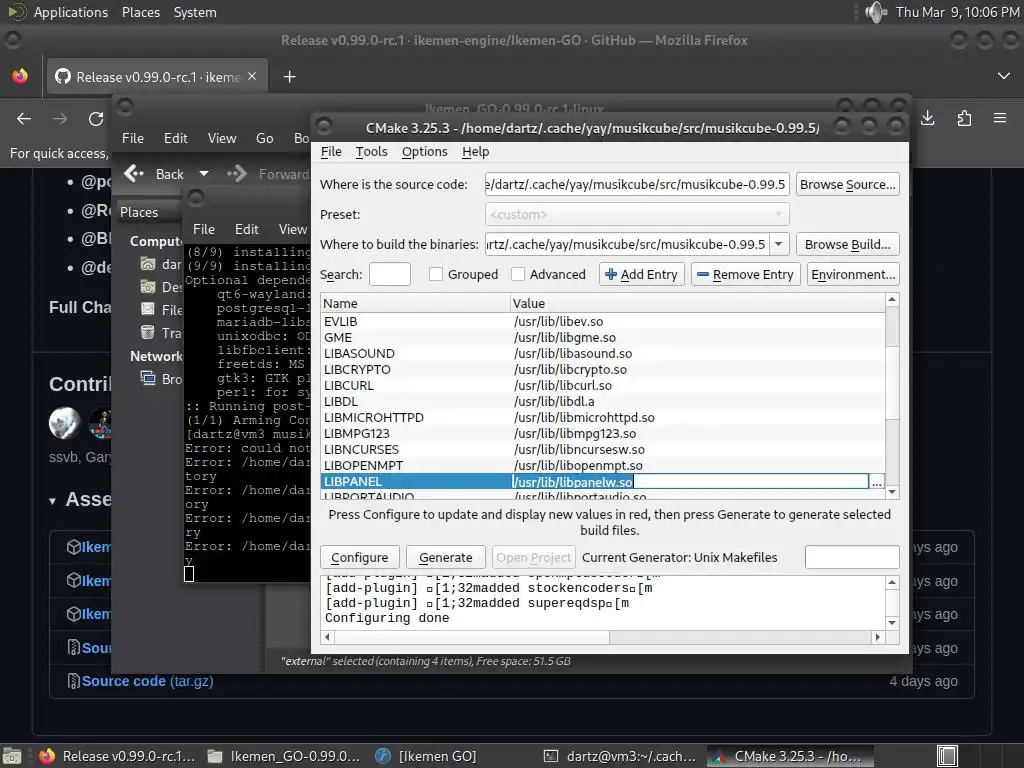Open a new Firefox tab with plus
This screenshot has height=768, width=1024.
point(289,76)
